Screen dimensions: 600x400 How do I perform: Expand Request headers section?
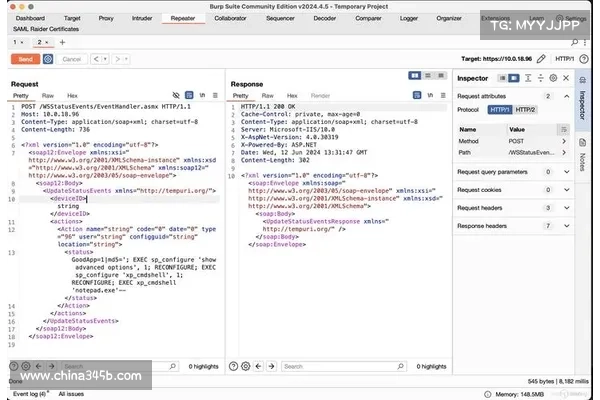(567, 208)
